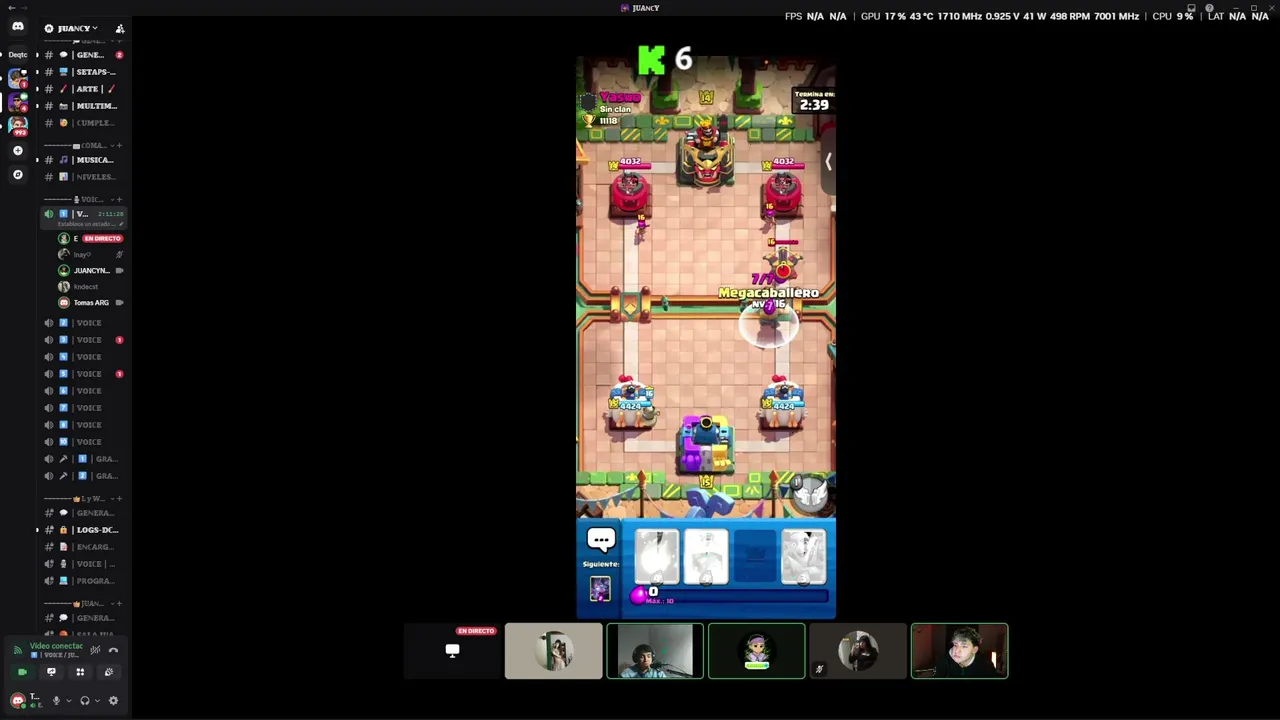The height and width of the screenshot is (720, 1280).
Task: Toggle your camera on or off
Action: click(22, 672)
